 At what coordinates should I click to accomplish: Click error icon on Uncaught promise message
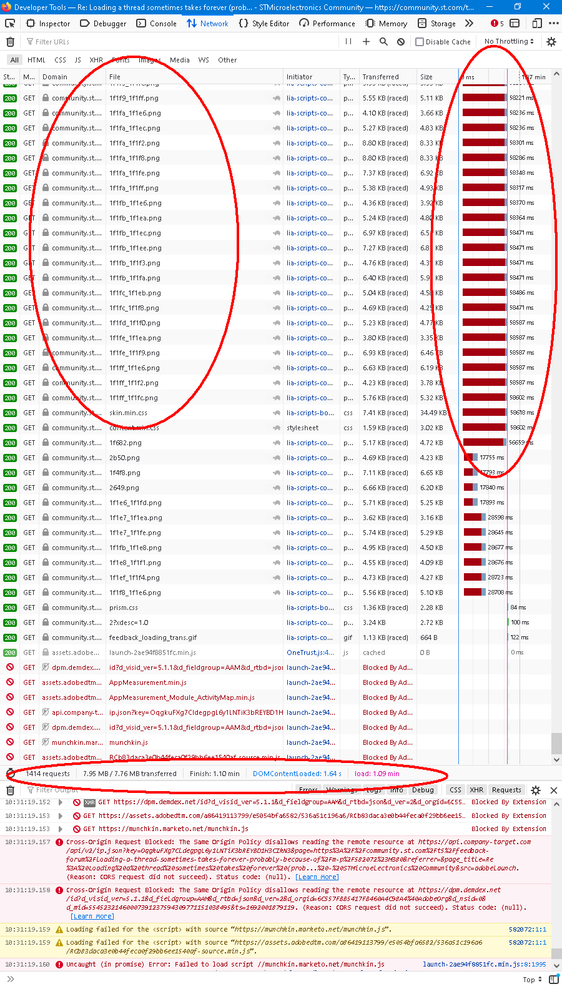coord(59,965)
